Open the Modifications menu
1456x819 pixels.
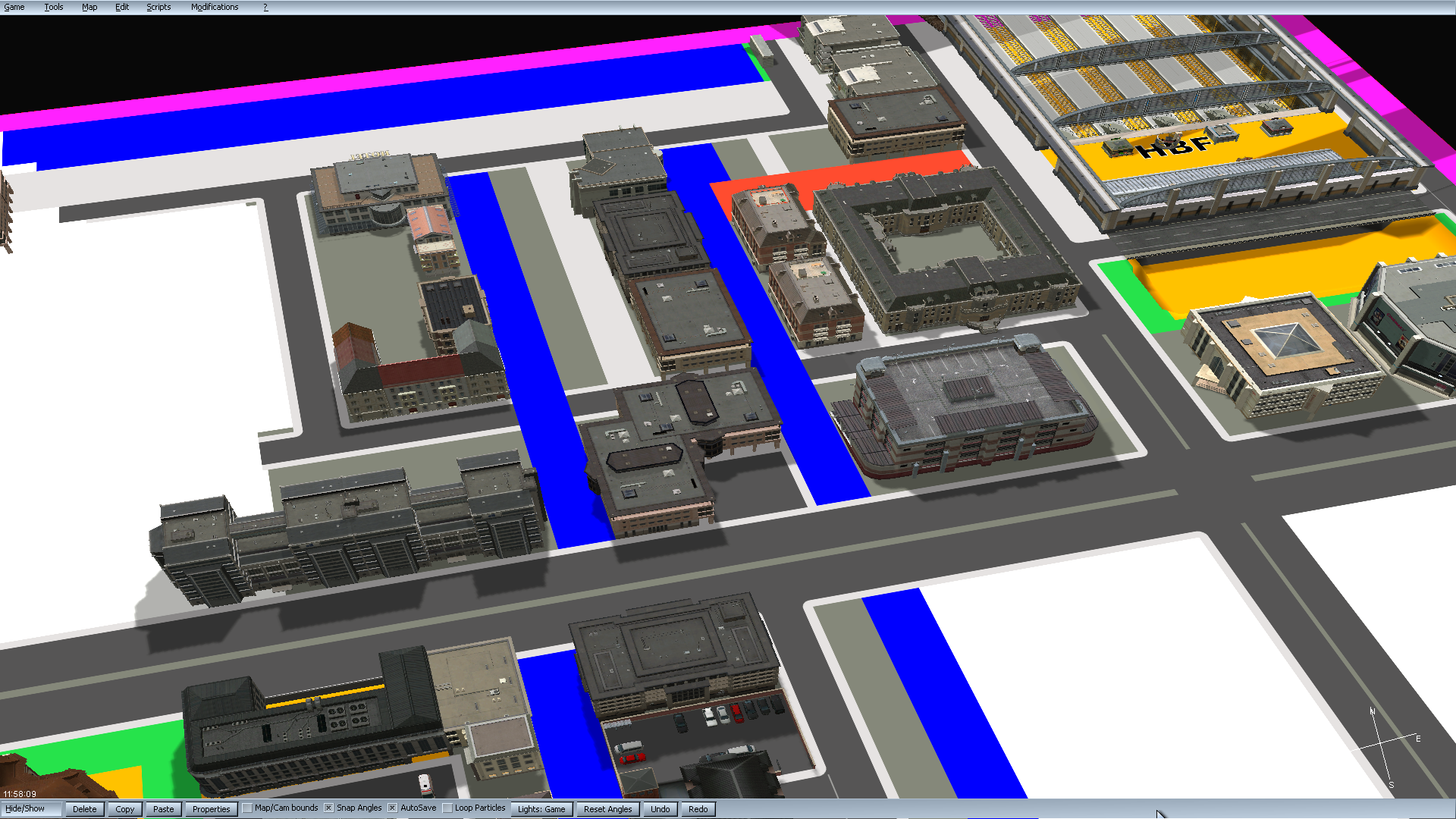(215, 7)
